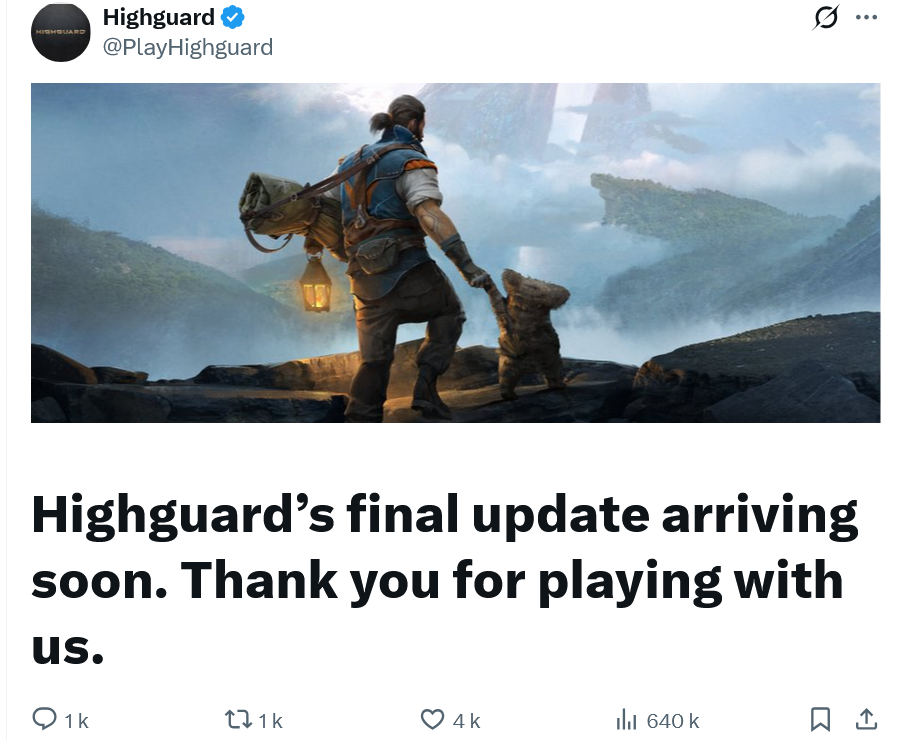Screen dimensions: 903x741
Task: Click the final update headline text
Action: (x=444, y=579)
